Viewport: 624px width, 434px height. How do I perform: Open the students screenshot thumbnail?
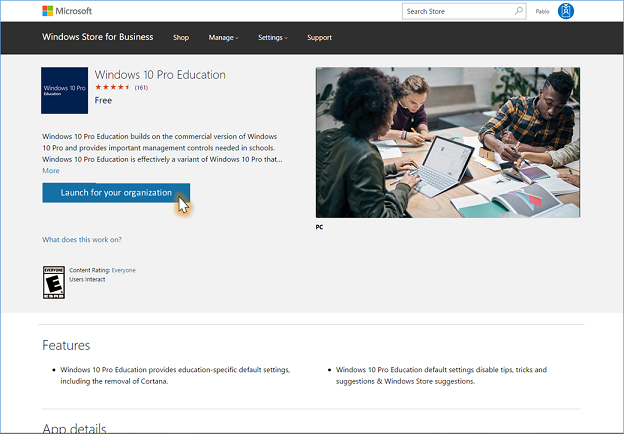point(448,142)
